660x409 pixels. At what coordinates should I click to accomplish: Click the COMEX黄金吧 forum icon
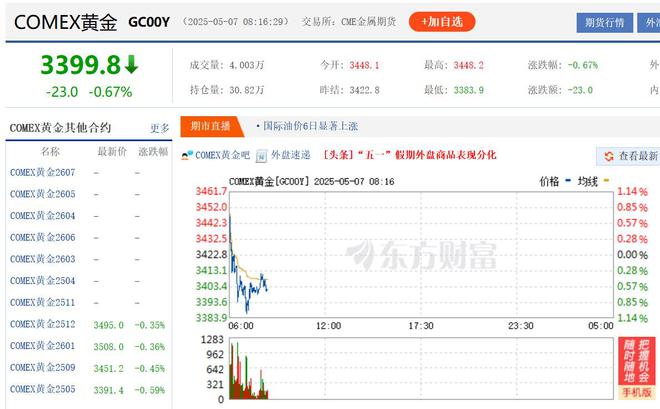[x=187, y=155]
